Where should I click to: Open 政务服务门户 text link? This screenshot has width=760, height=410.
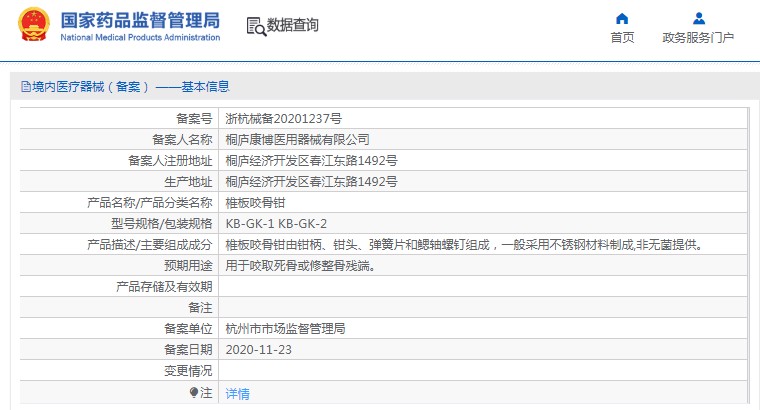tap(698, 38)
